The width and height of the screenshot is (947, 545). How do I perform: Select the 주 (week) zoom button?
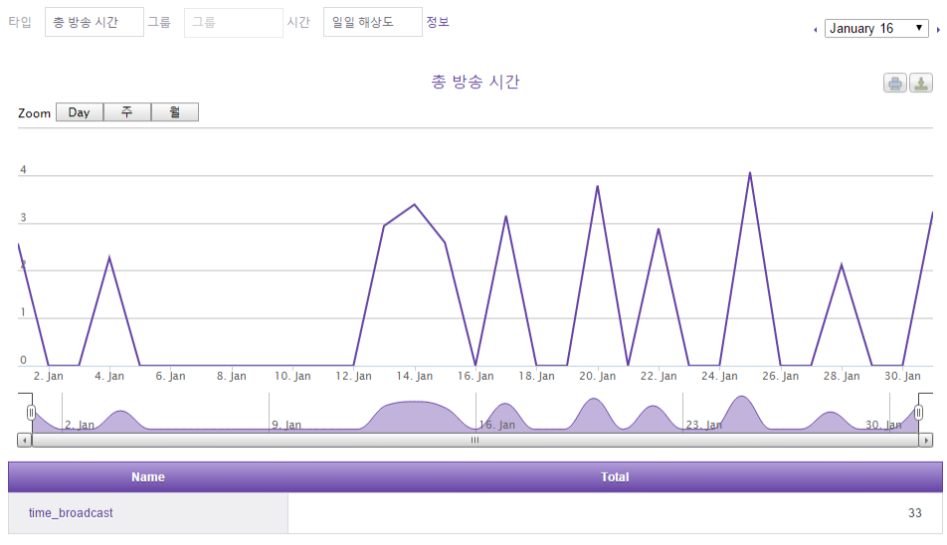pyautogui.click(x=127, y=113)
